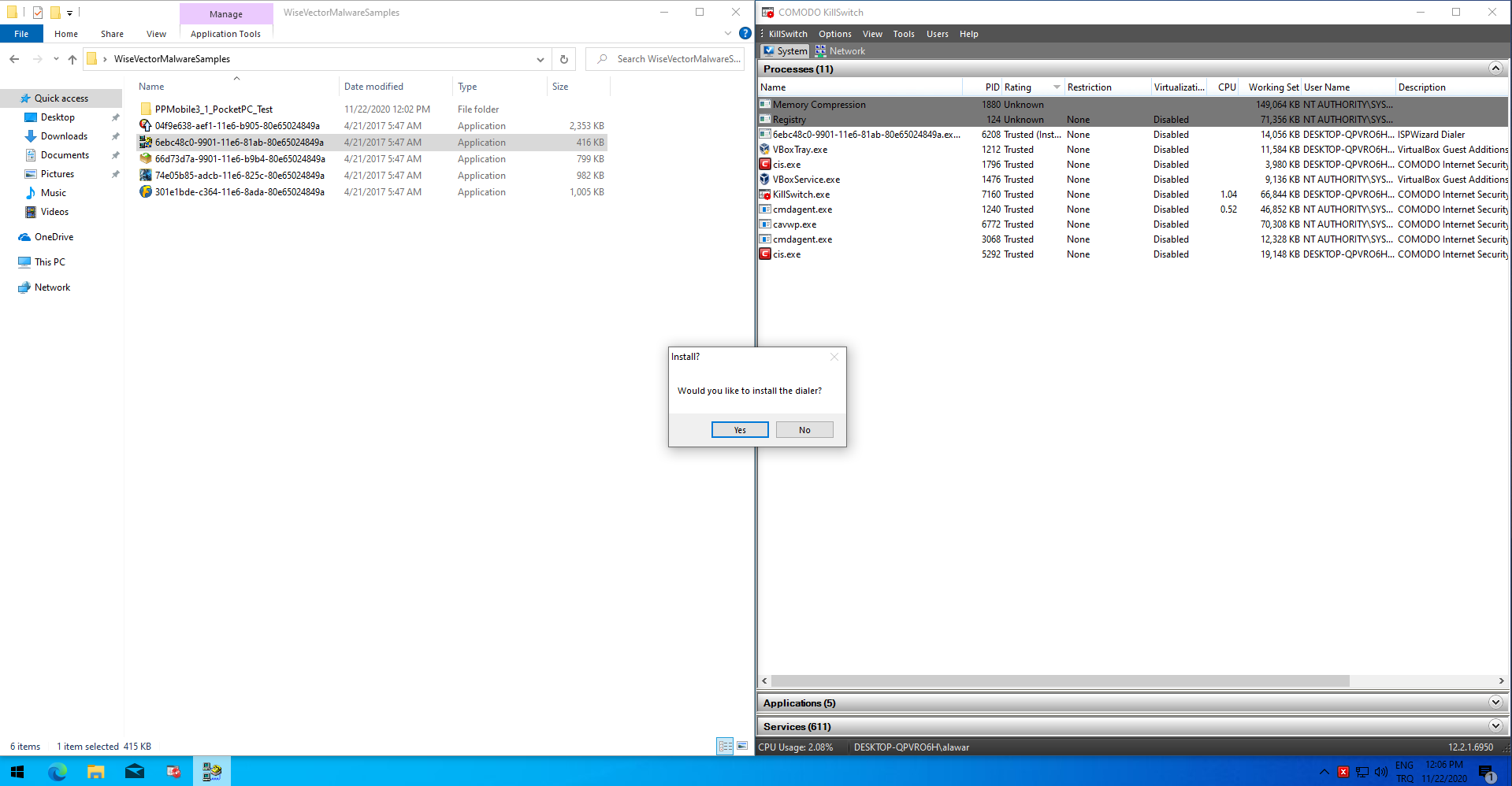
Task: Open the PPMobile3_1_PocketPC_Test folder
Action: click(x=214, y=109)
